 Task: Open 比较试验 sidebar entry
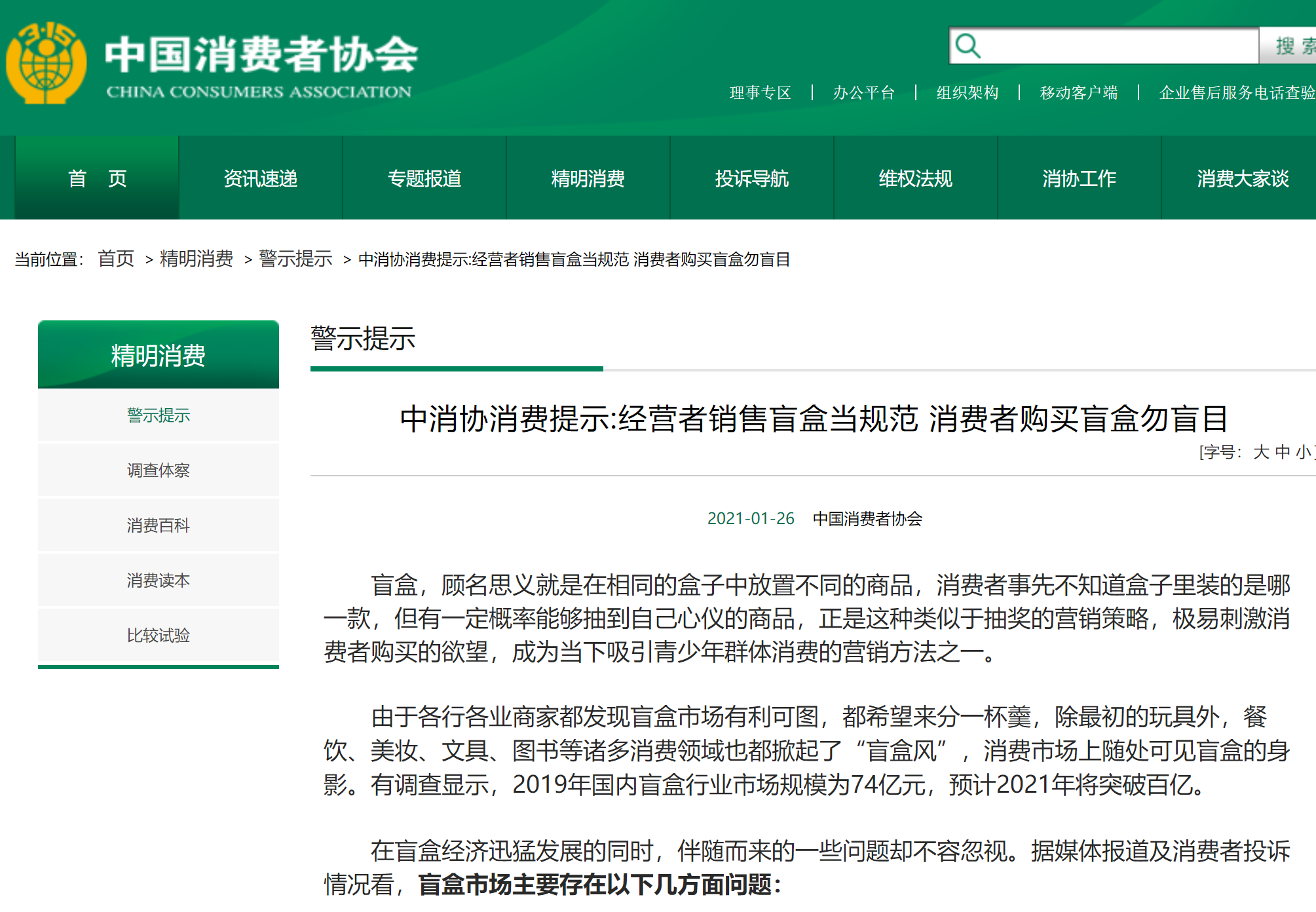click(158, 636)
